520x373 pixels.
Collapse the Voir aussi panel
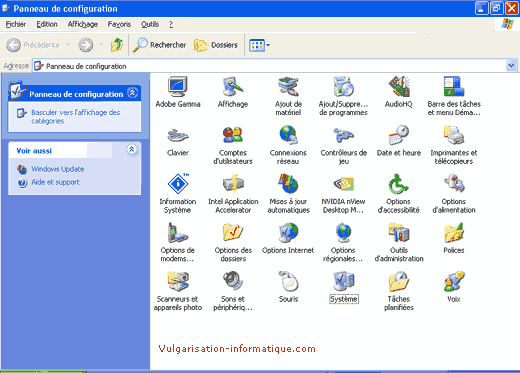pyautogui.click(x=132, y=149)
